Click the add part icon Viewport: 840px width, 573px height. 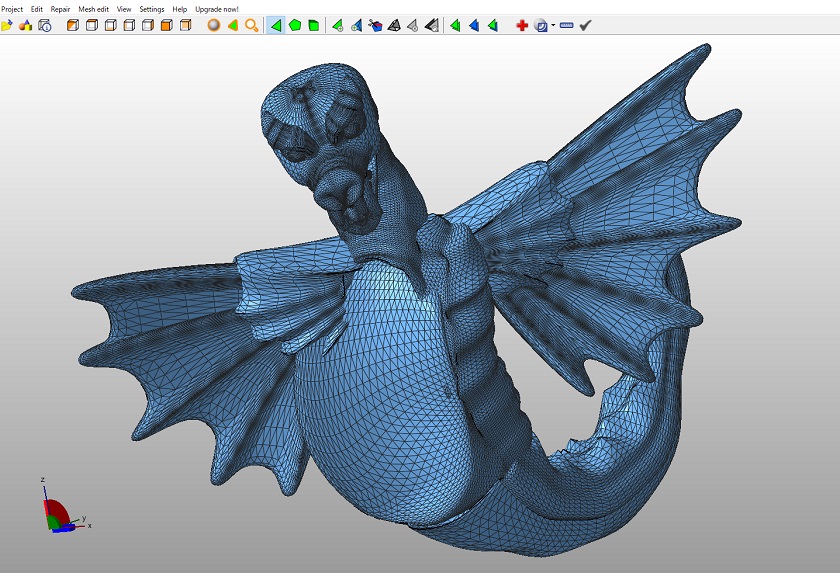tap(26, 25)
